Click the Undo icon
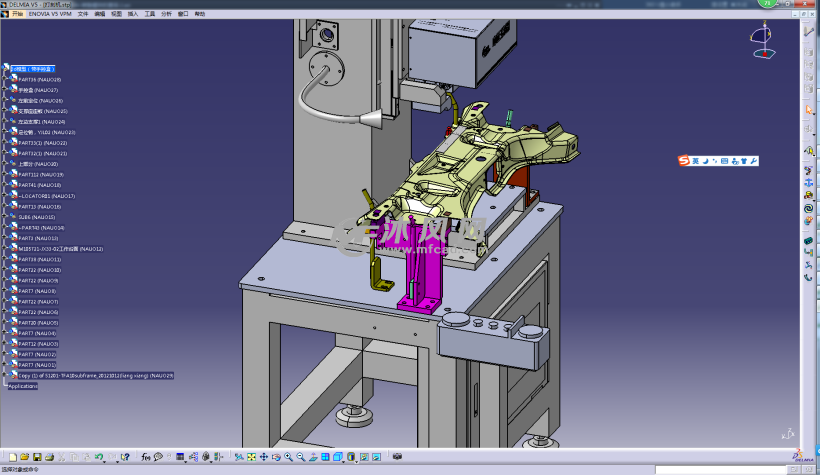Viewport: 820px width, 475px height. click(99, 457)
